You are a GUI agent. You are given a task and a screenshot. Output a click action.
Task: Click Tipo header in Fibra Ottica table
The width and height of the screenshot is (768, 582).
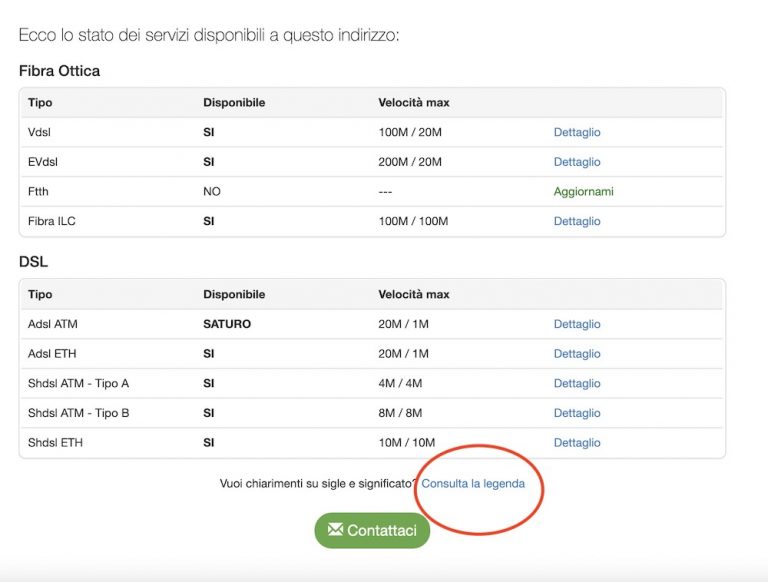click(40, 102)
